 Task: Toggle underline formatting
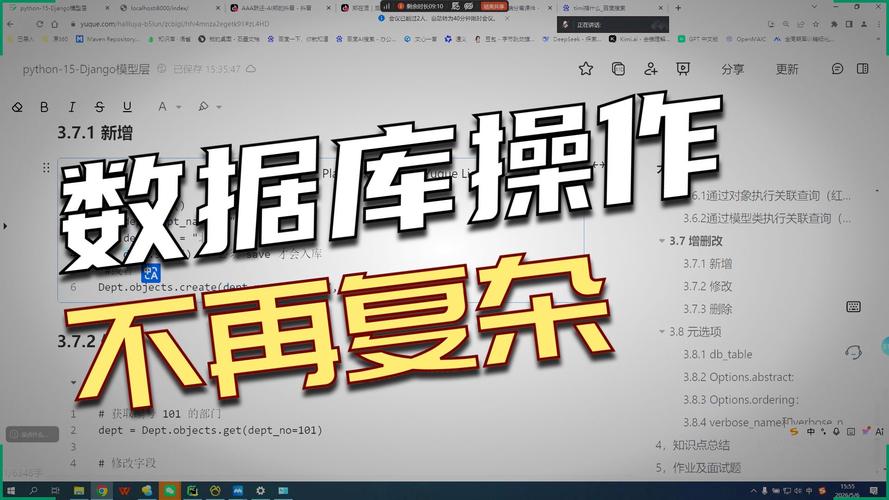pos(127,107)
